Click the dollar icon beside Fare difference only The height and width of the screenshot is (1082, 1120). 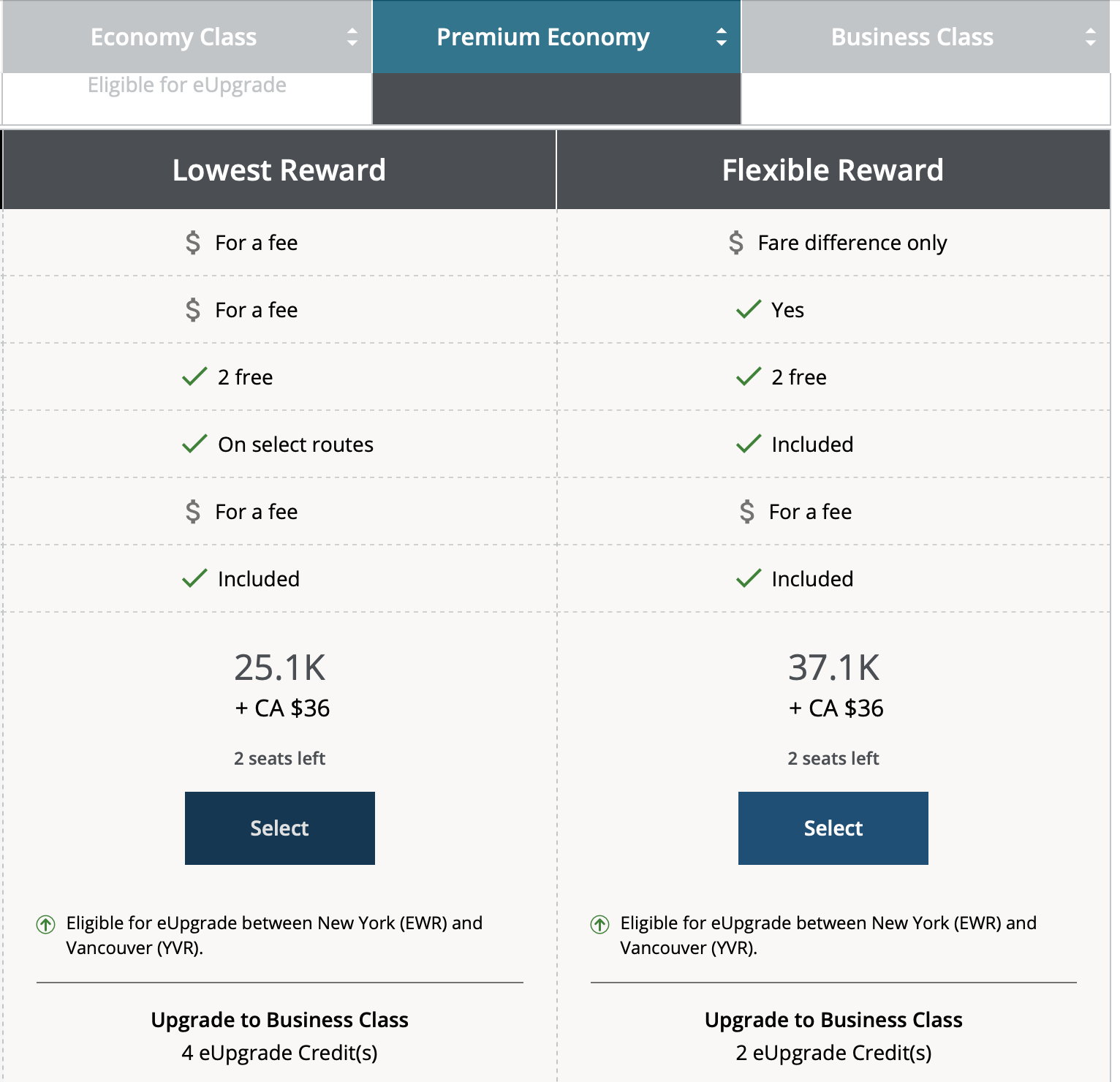tap(736, 243)
